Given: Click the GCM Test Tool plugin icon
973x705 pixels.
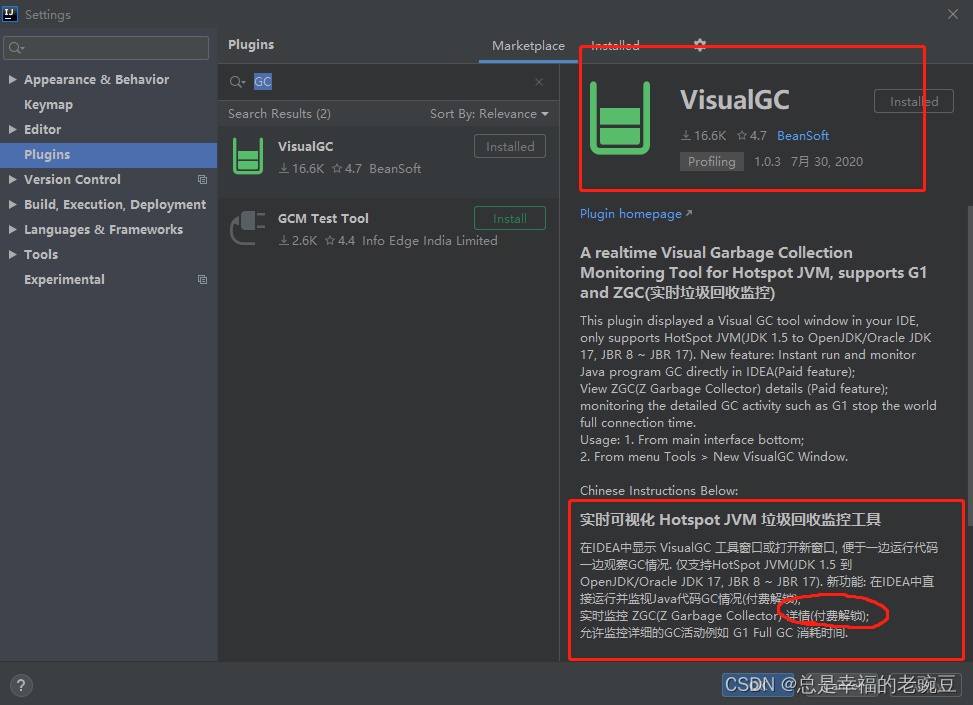Looking at the screenshot, I should 247,227.
